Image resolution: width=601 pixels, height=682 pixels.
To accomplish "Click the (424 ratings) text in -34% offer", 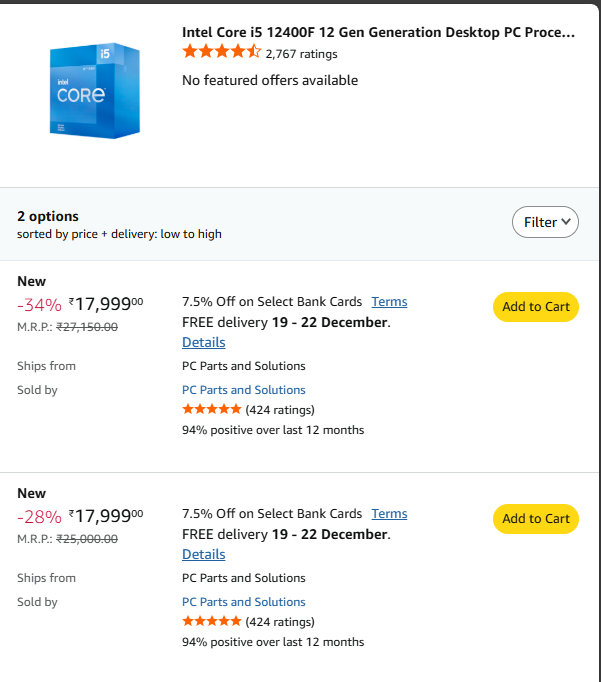I will (x=280, y=410).
